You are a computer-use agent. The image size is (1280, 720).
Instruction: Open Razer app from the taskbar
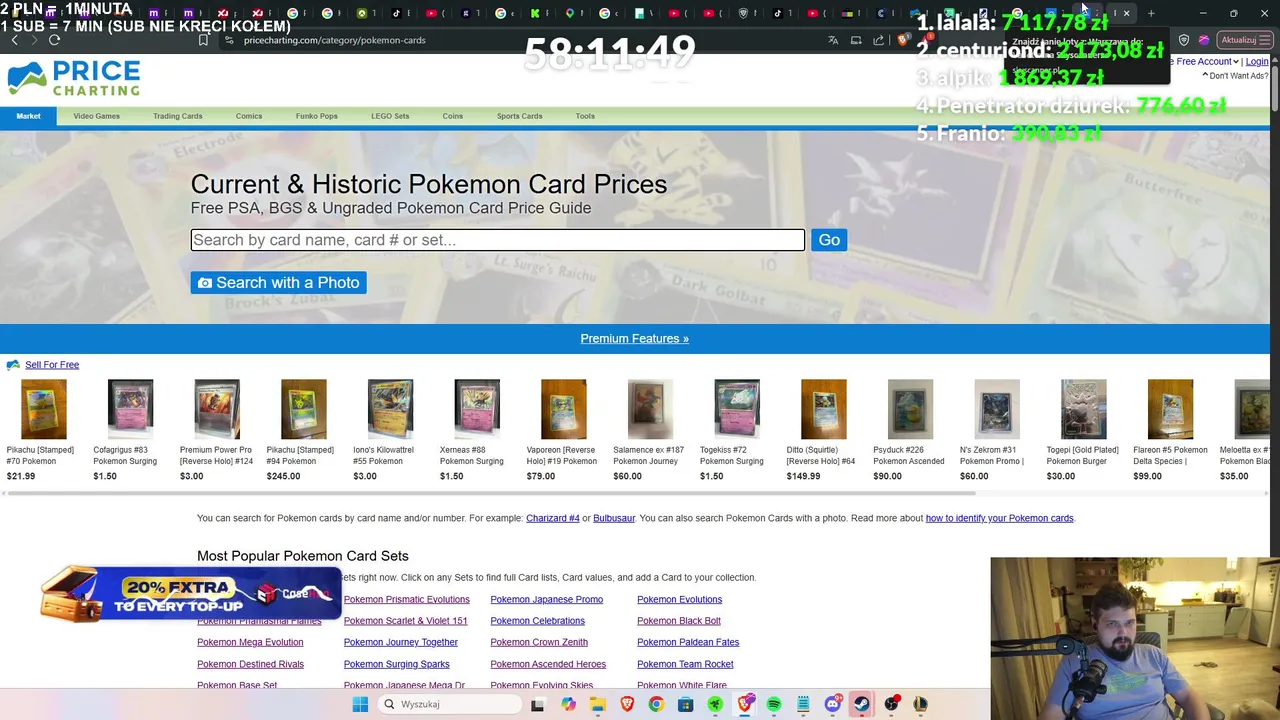click(715, 704)
